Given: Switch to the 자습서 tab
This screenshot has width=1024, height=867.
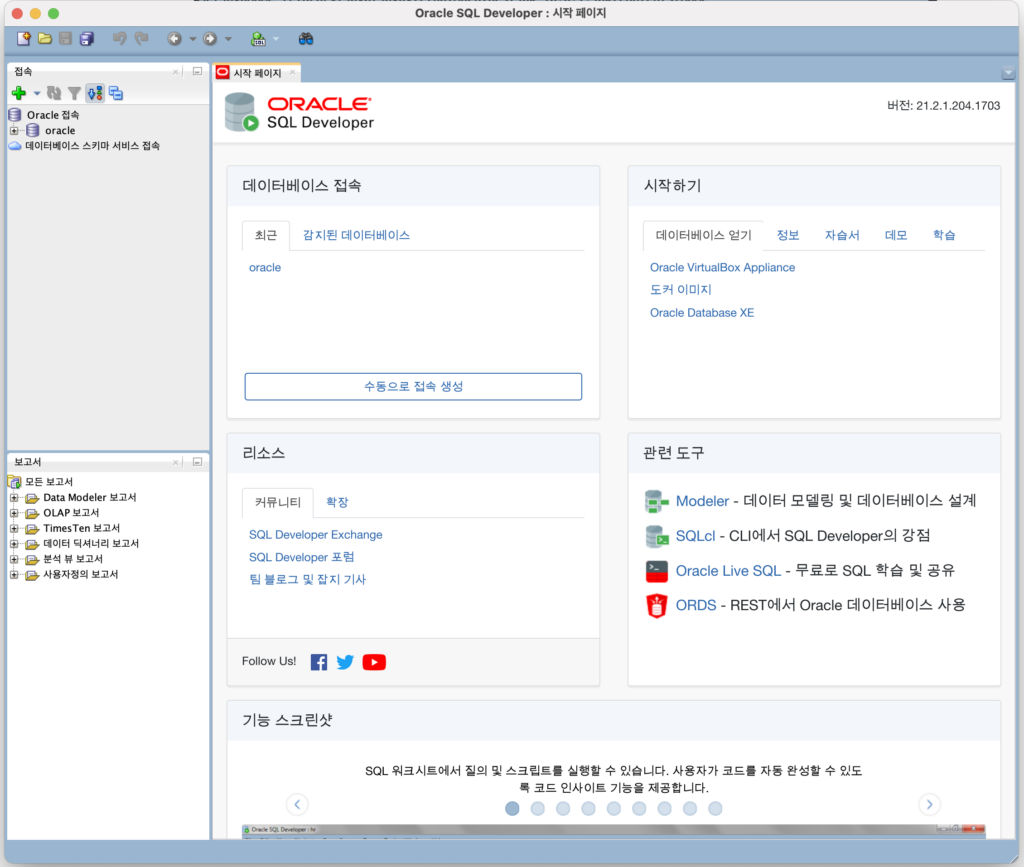Looking at the screenshot, I should [x=842, y=235].
